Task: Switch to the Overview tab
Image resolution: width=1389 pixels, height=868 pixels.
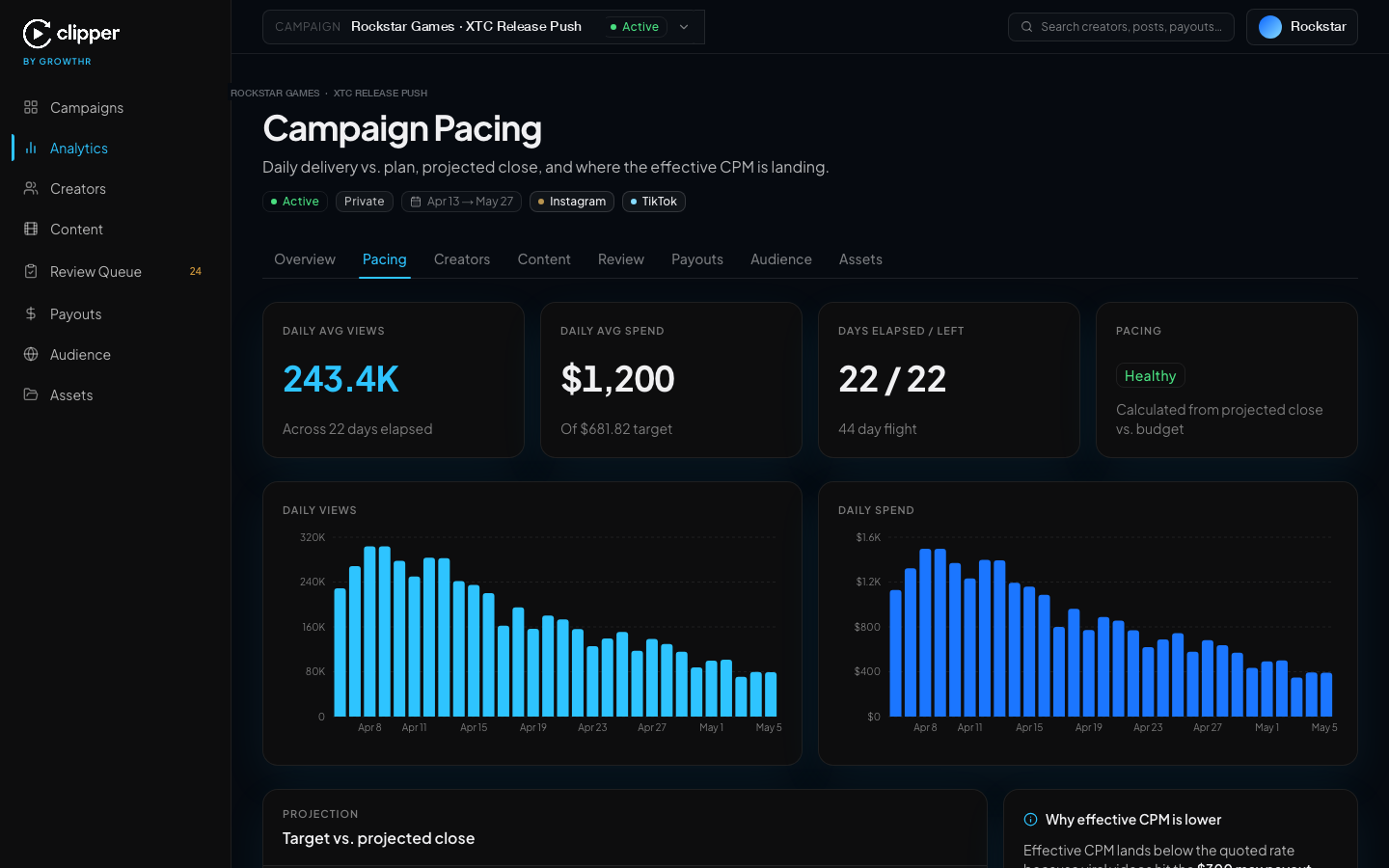Action: click(x=305, y=259)
